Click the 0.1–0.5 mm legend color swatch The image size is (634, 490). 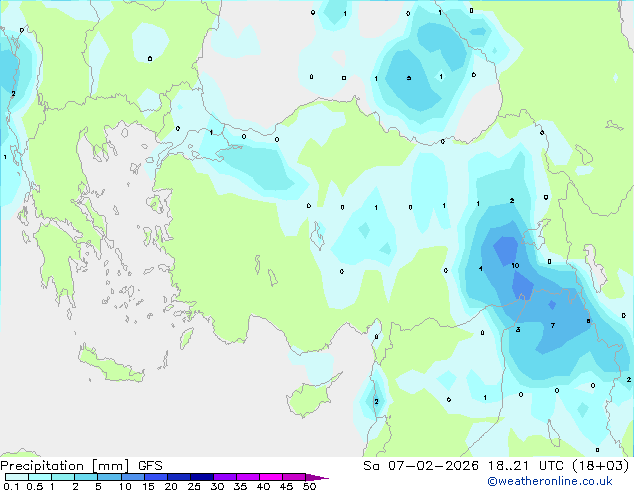tap(17, 477)
